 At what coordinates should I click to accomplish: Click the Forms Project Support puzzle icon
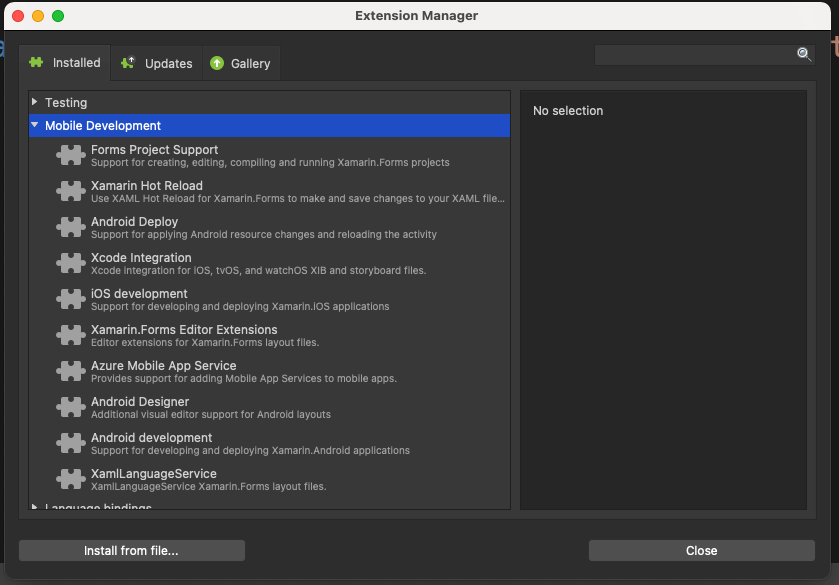coord(71,155)
